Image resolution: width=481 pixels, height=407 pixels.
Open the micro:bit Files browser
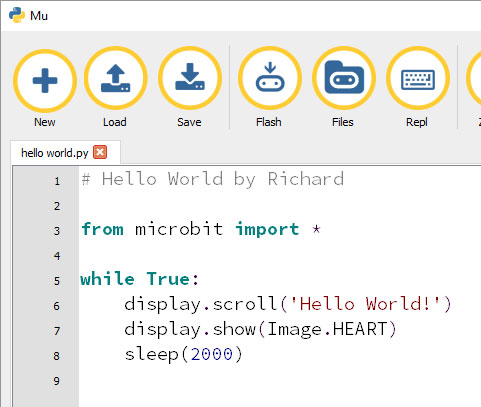[x=344, y=79]
